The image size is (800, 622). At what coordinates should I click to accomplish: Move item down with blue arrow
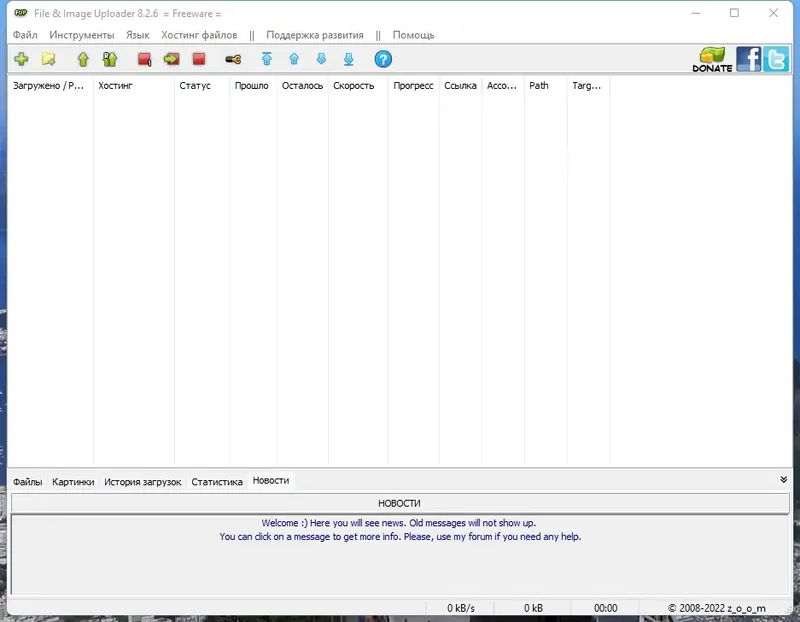point(321,59)
